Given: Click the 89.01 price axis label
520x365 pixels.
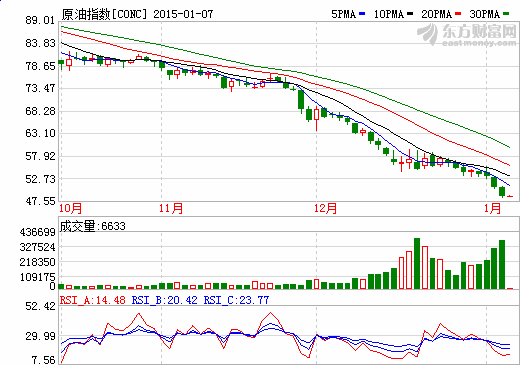Looking at the screenshot, I should [40, 20].
